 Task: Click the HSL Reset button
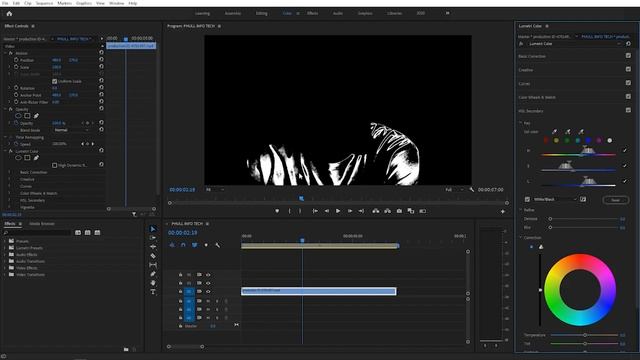coord(616,200)
